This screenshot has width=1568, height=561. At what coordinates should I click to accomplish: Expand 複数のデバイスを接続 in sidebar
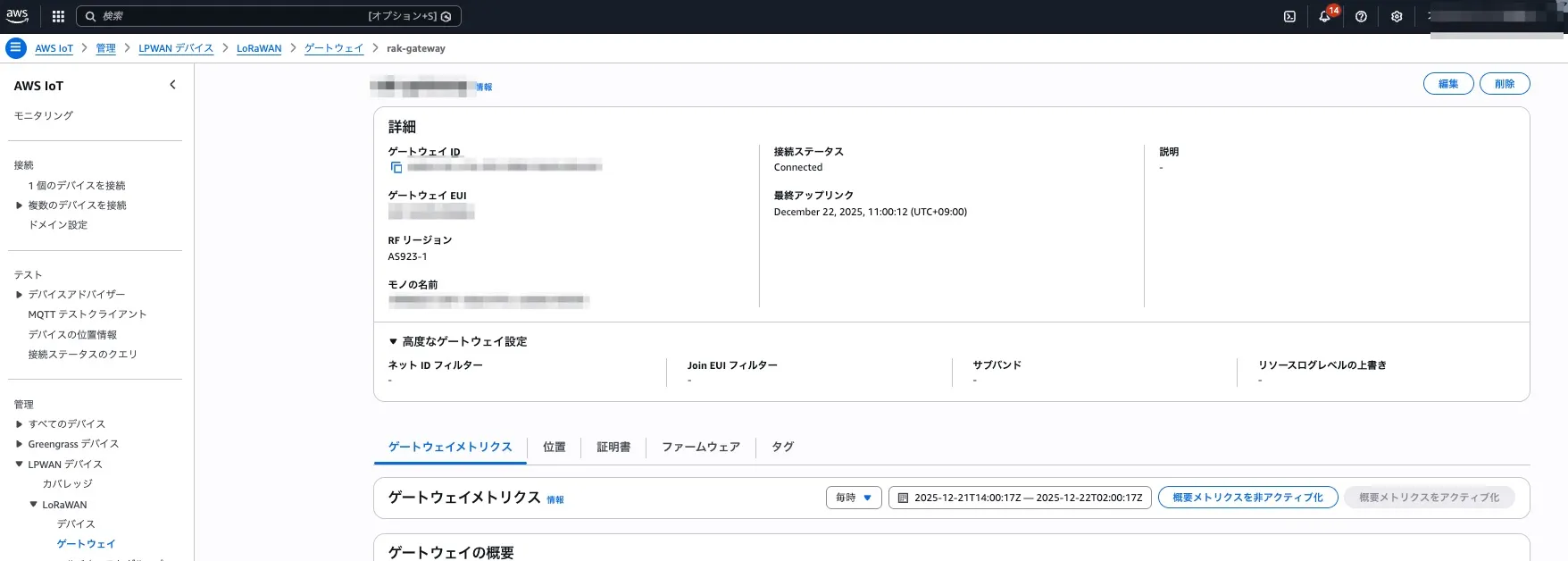pos(19,205)
